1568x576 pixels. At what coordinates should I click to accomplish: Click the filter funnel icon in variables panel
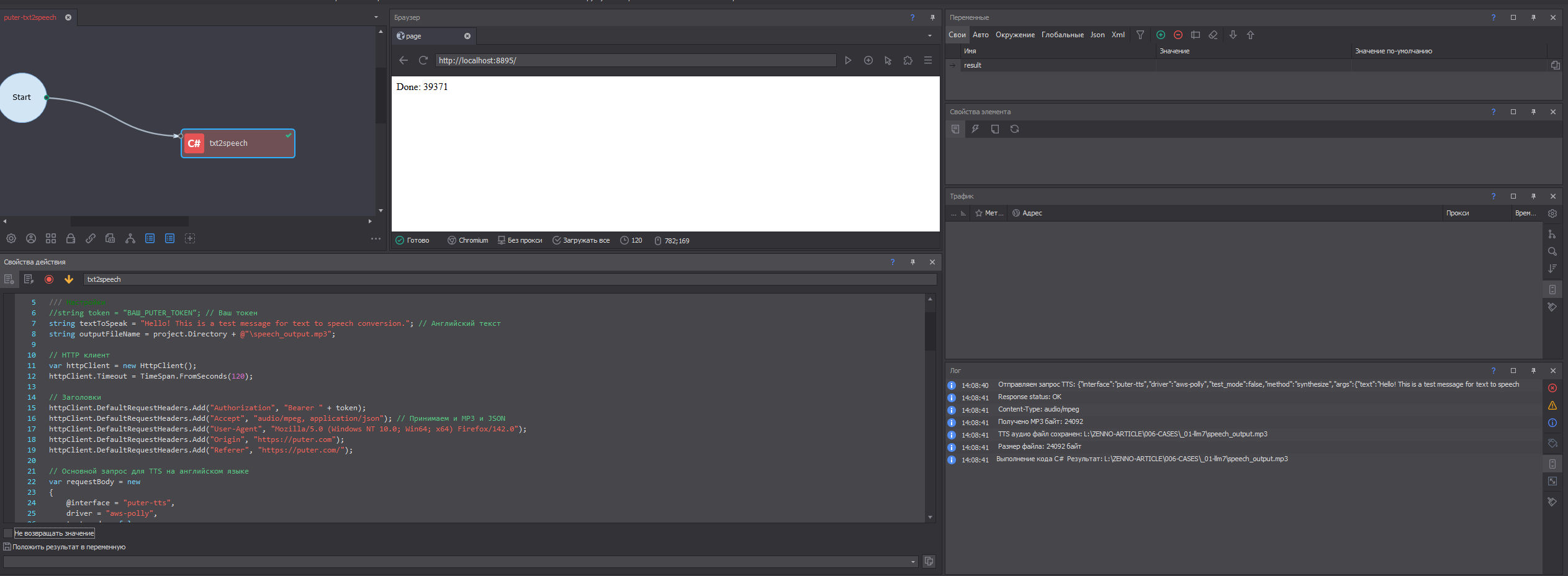coord(1140,35)
